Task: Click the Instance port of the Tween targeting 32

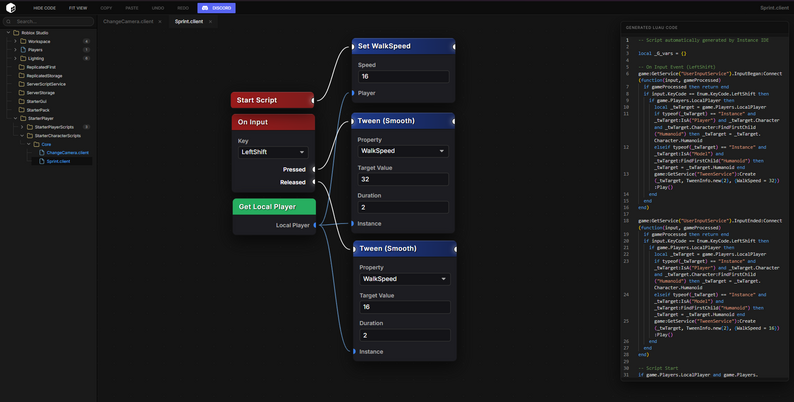Action: click(x=353, y=223)
